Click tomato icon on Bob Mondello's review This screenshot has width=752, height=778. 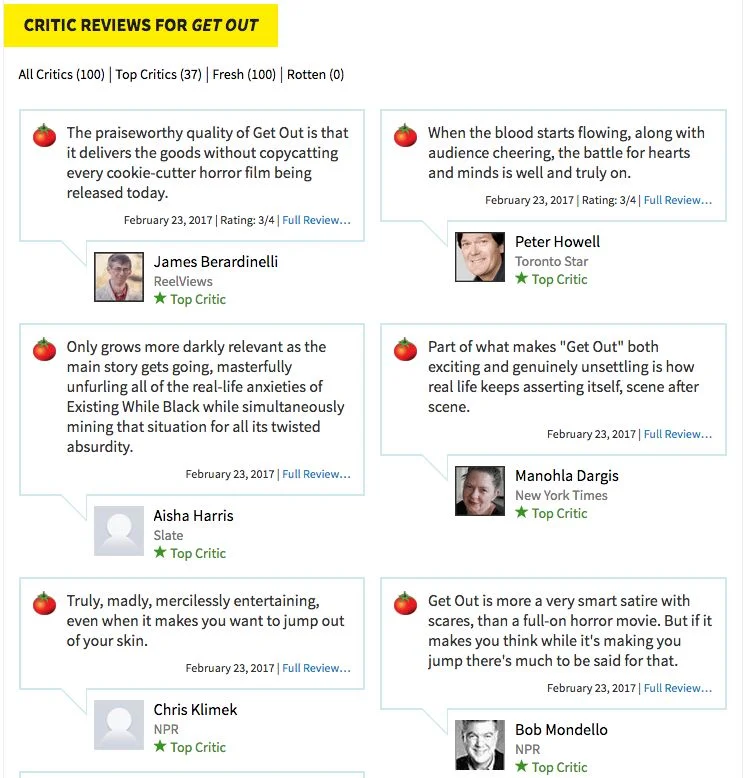coord(406,603)
